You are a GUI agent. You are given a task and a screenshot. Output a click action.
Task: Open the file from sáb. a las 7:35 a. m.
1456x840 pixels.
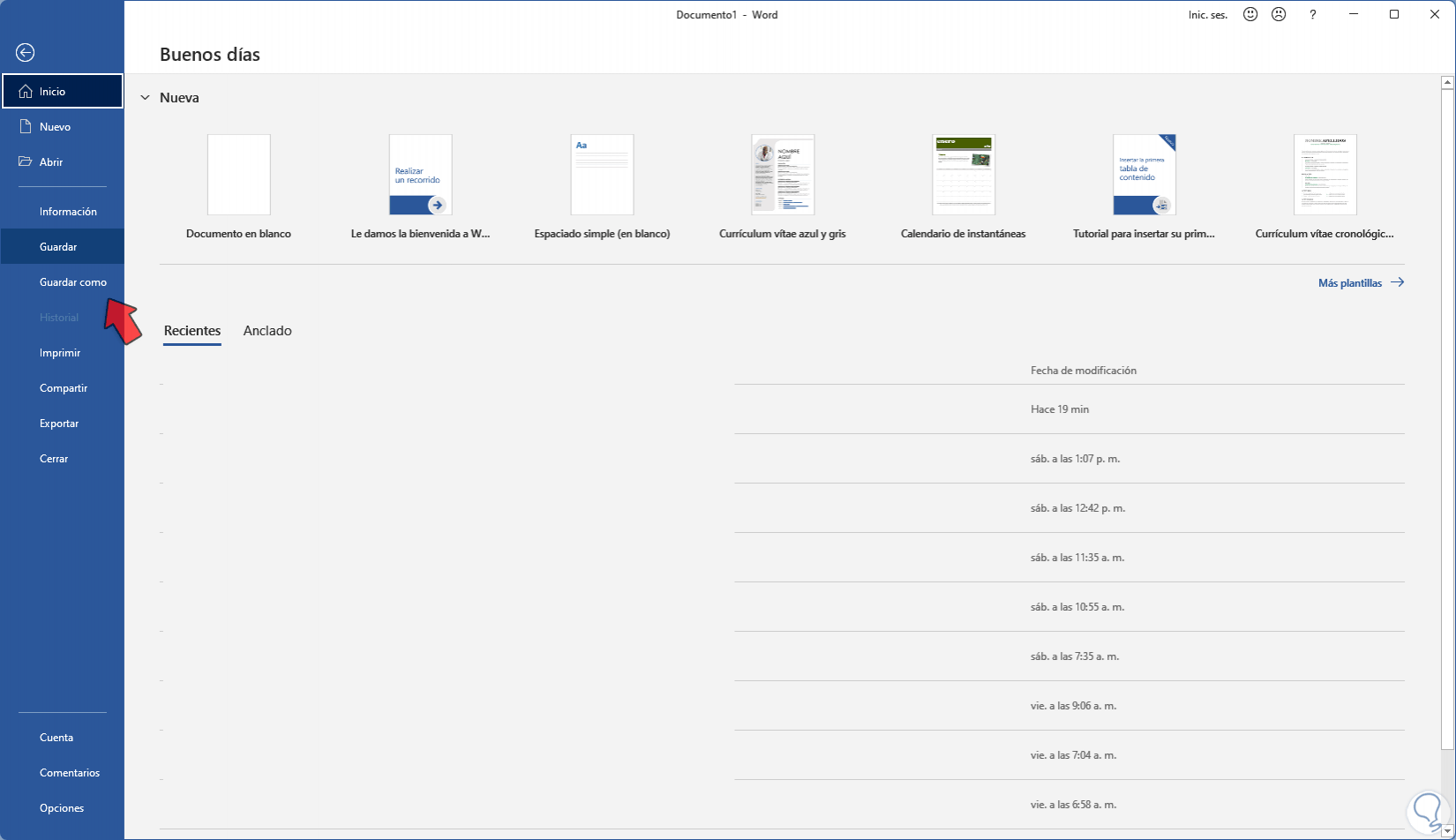[782, 656]
